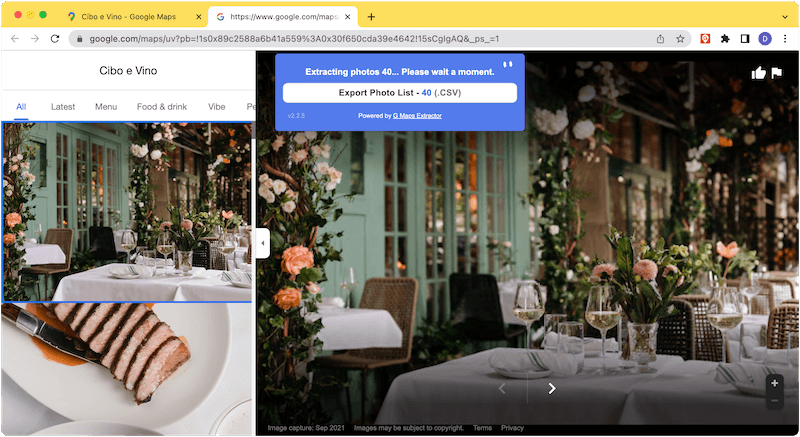Open the Privacy link

(512, 428)
